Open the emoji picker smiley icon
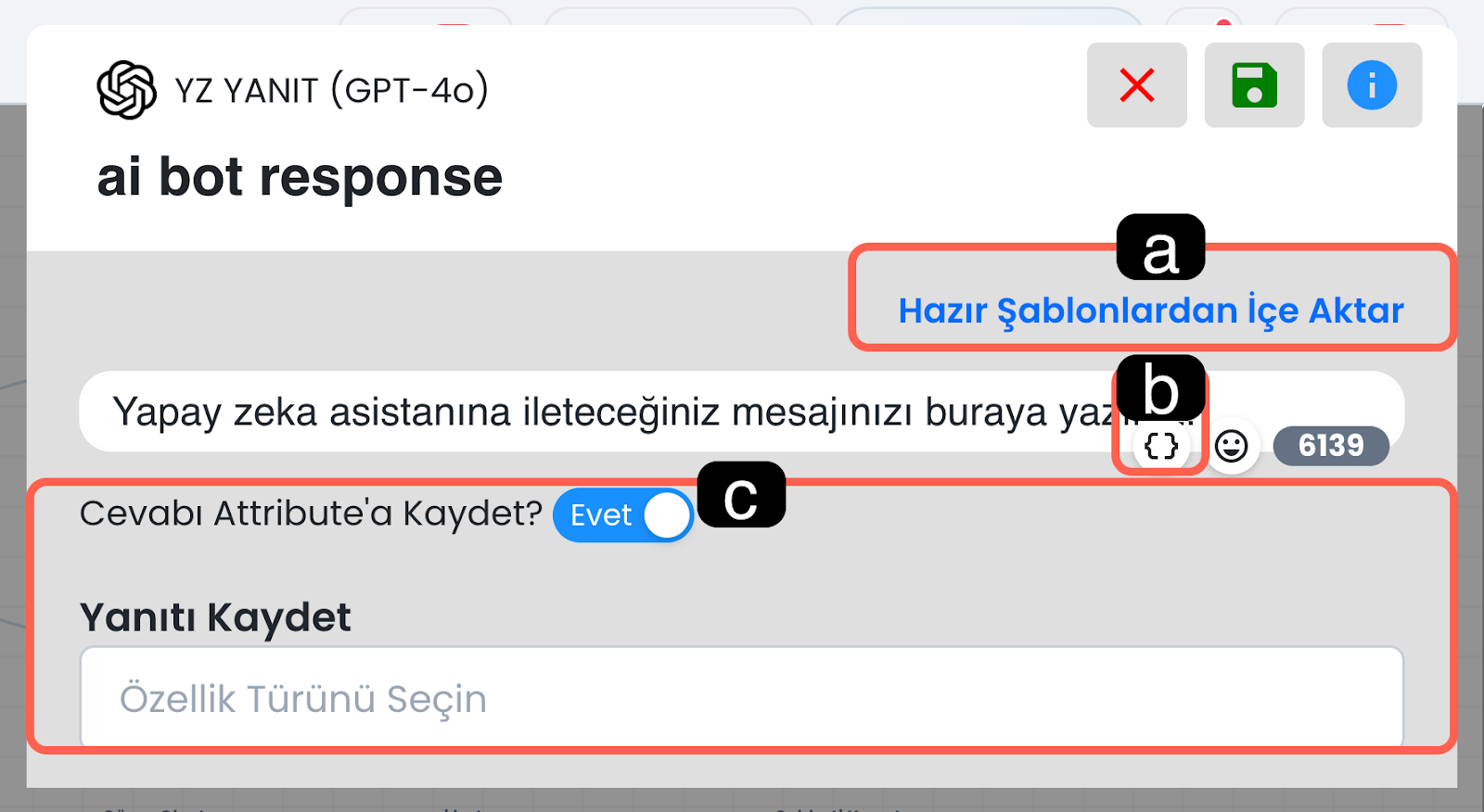This screenshot has height=812, width=1484. click(x=1231, y=447)
